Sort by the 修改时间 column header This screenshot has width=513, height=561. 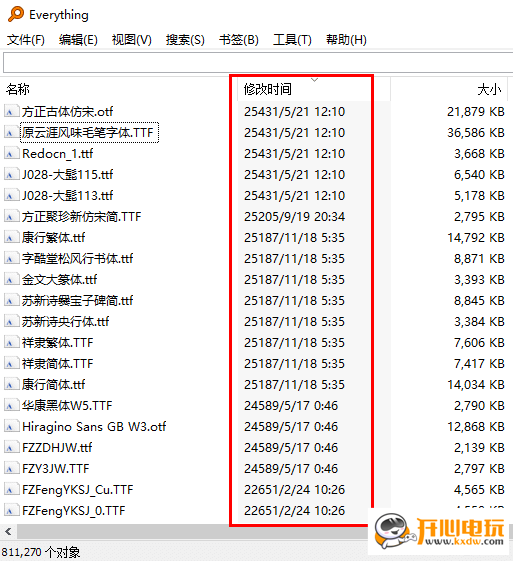pos(268,89)
